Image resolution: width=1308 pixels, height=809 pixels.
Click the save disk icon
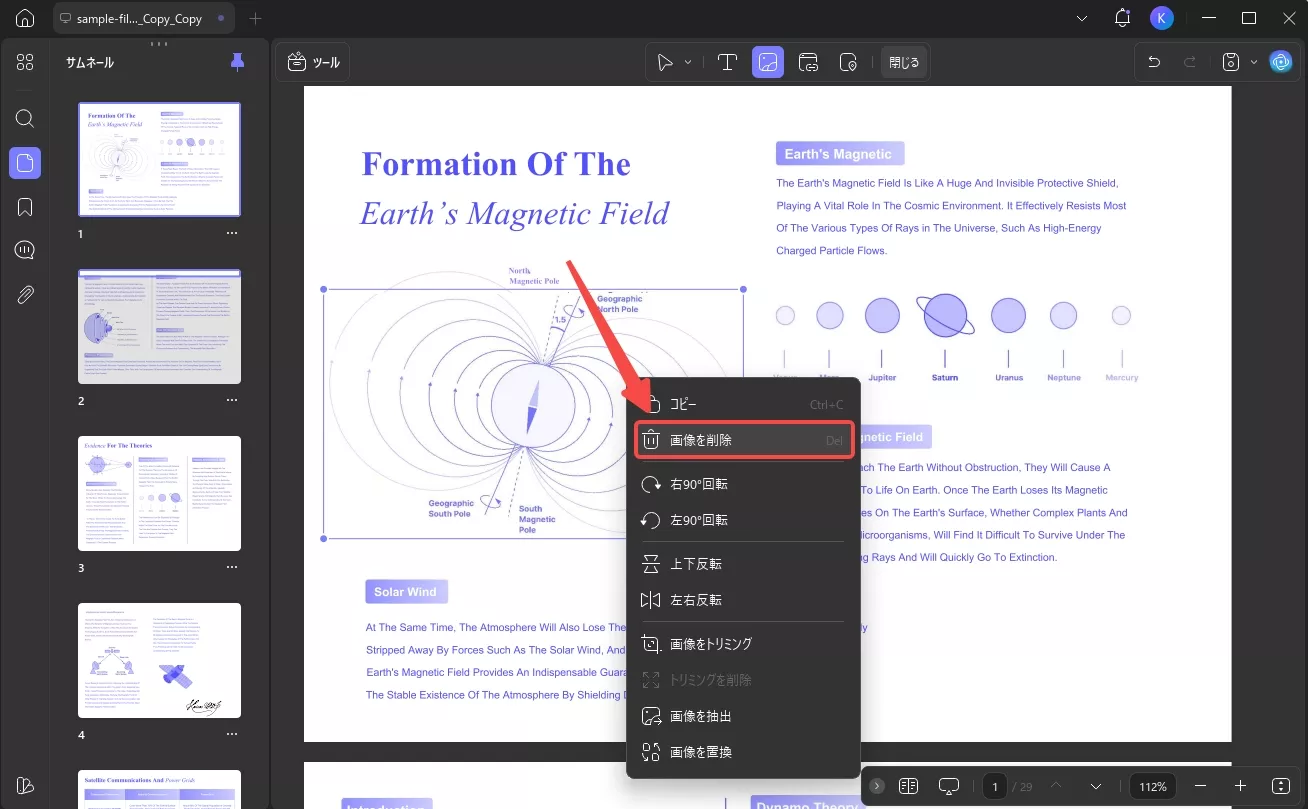coord(1233,62)
